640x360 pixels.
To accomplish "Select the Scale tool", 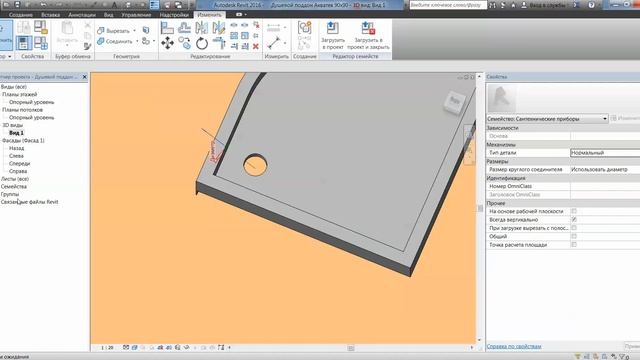I will [245, 36].
